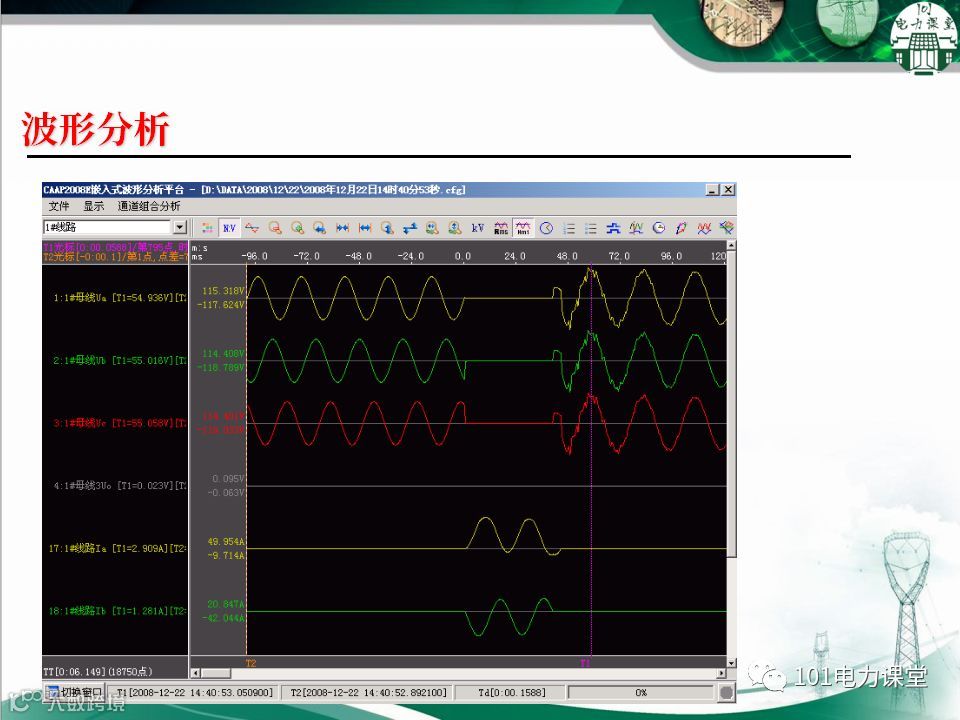Click the blue impedance symbol icon
The image size is (960, 720).
pos(613,228)
